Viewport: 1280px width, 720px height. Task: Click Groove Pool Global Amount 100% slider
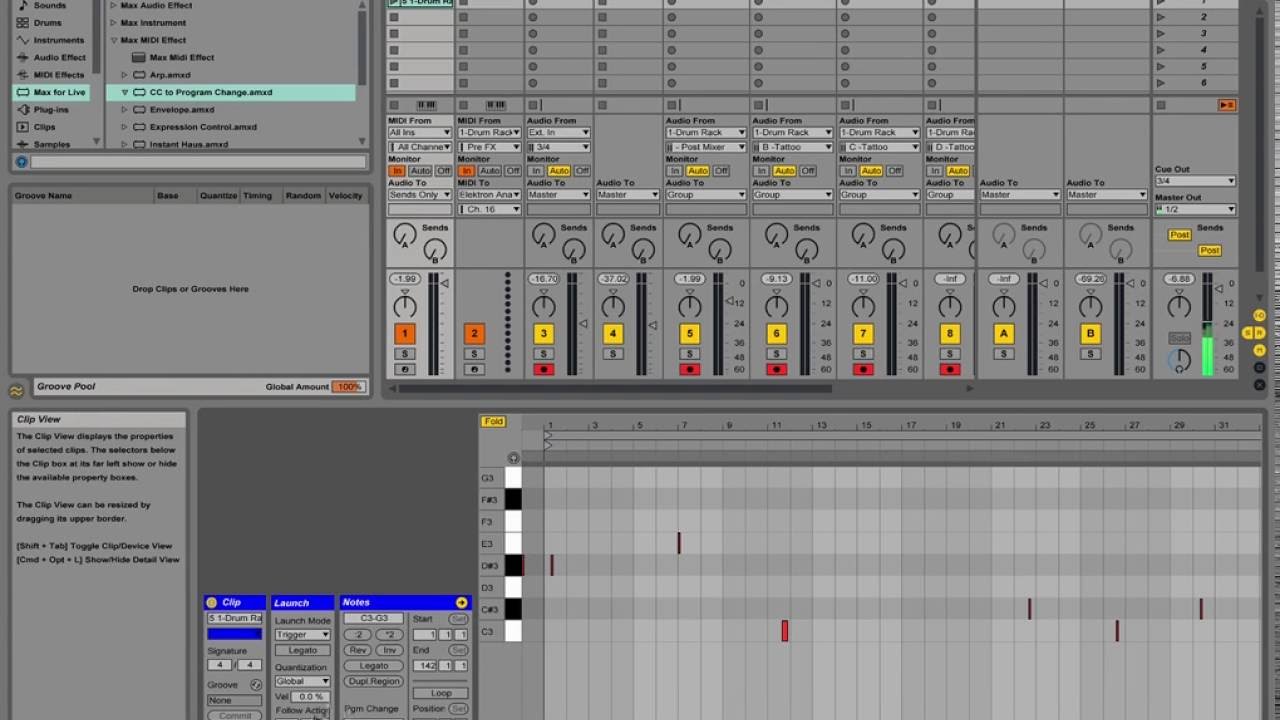[x=348, y=387]
